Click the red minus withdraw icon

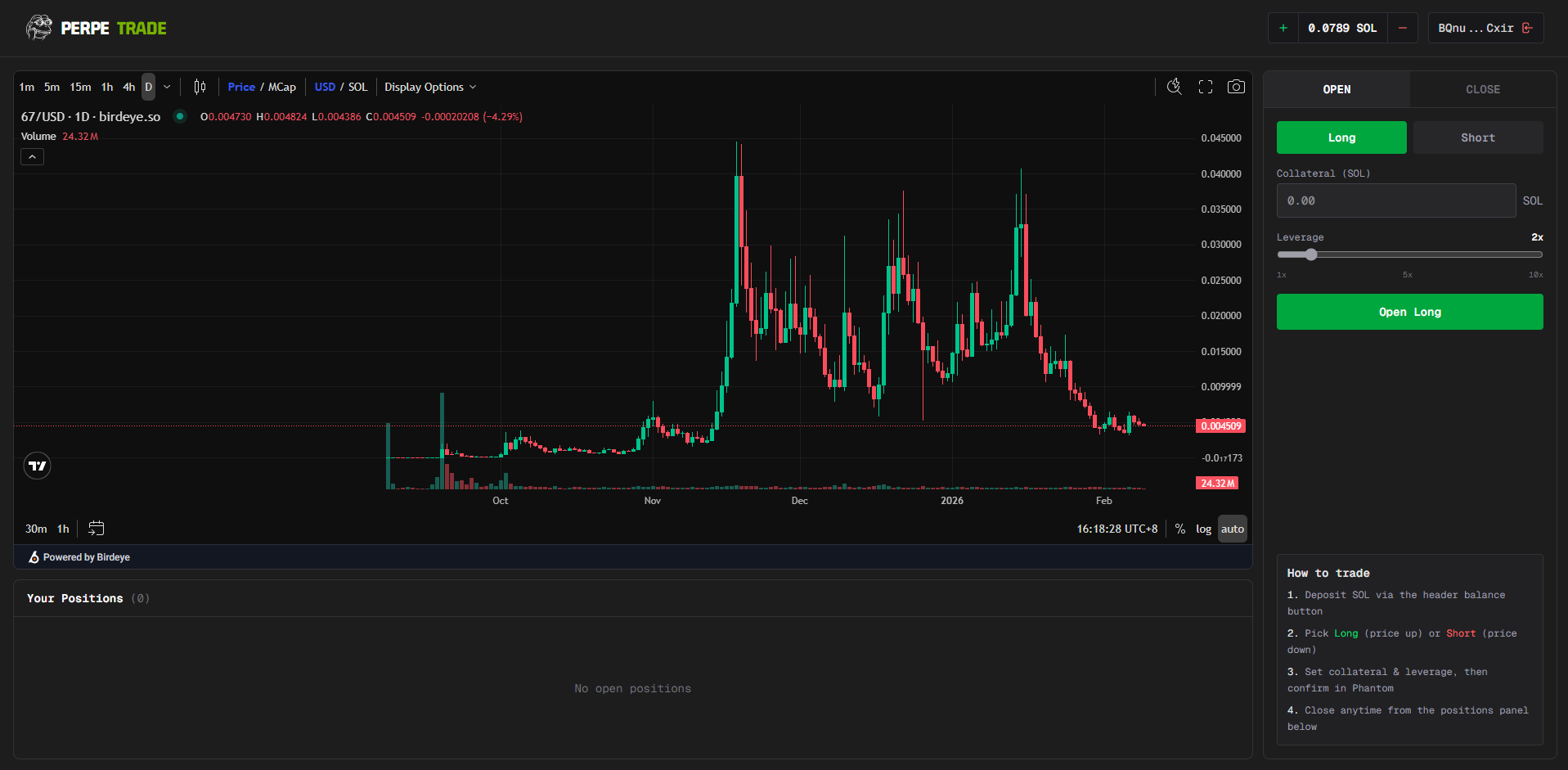pos(1403,28)
